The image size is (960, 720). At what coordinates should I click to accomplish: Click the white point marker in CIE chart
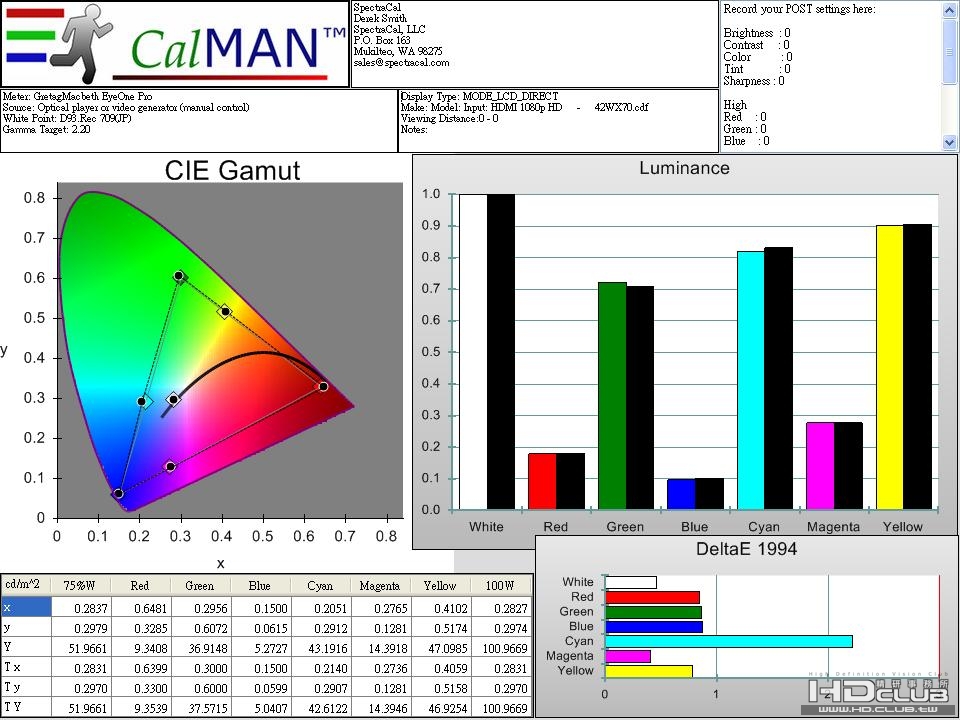tap(173, 400)
